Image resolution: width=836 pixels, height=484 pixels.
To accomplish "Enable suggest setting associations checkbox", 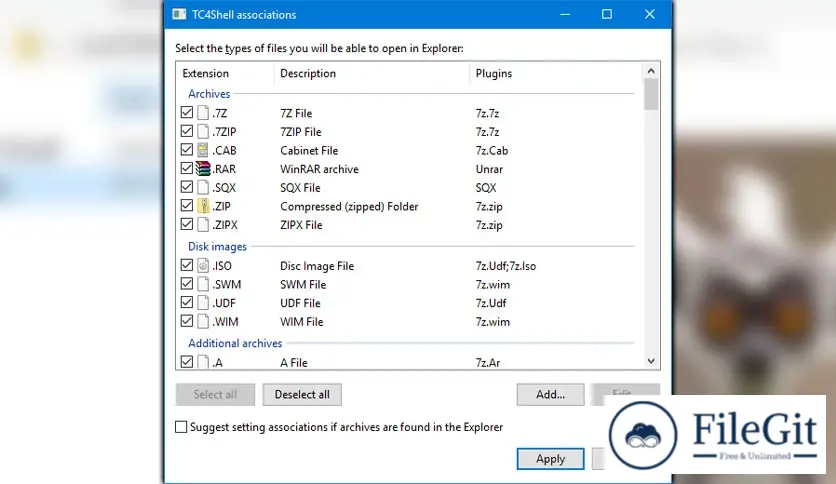I will (181, 427).
